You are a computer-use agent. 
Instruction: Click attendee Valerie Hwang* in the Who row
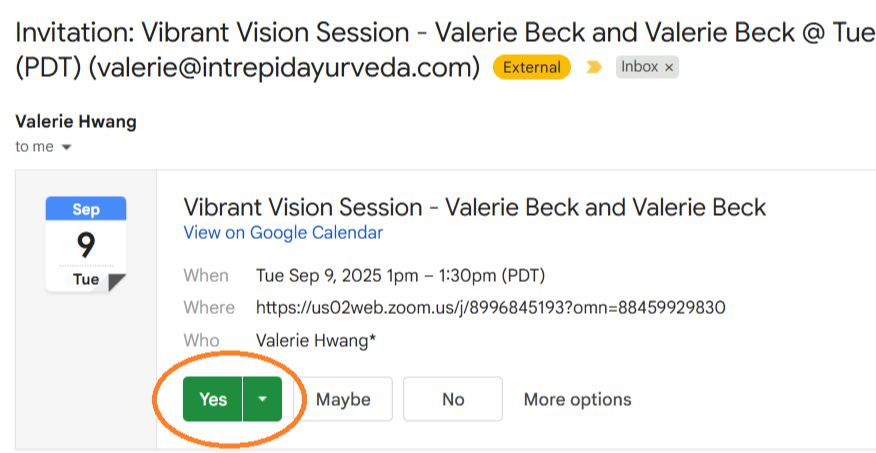coord(316,340)
